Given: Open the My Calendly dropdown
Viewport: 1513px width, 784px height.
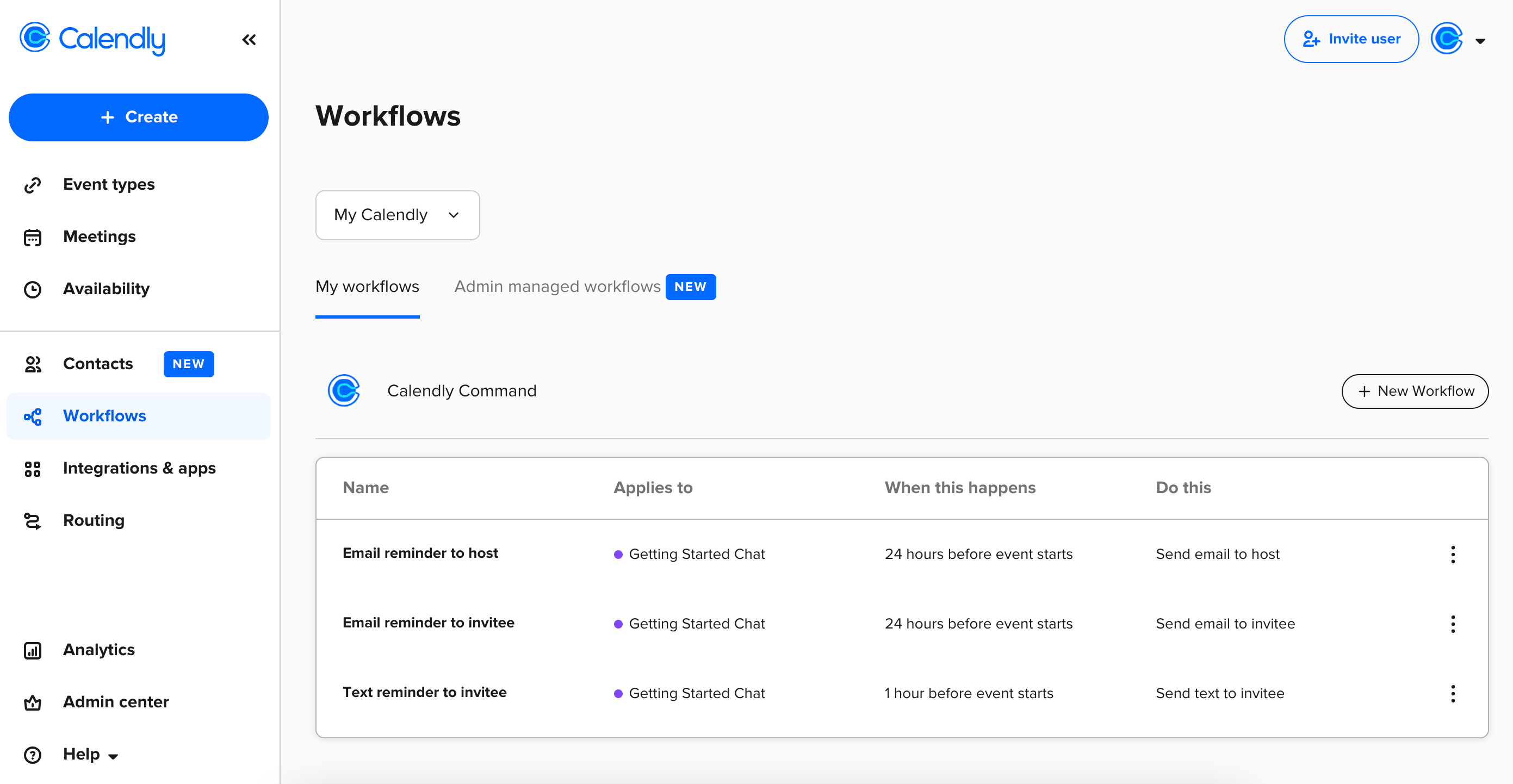Looking at the screenshot, I should 397,215.
